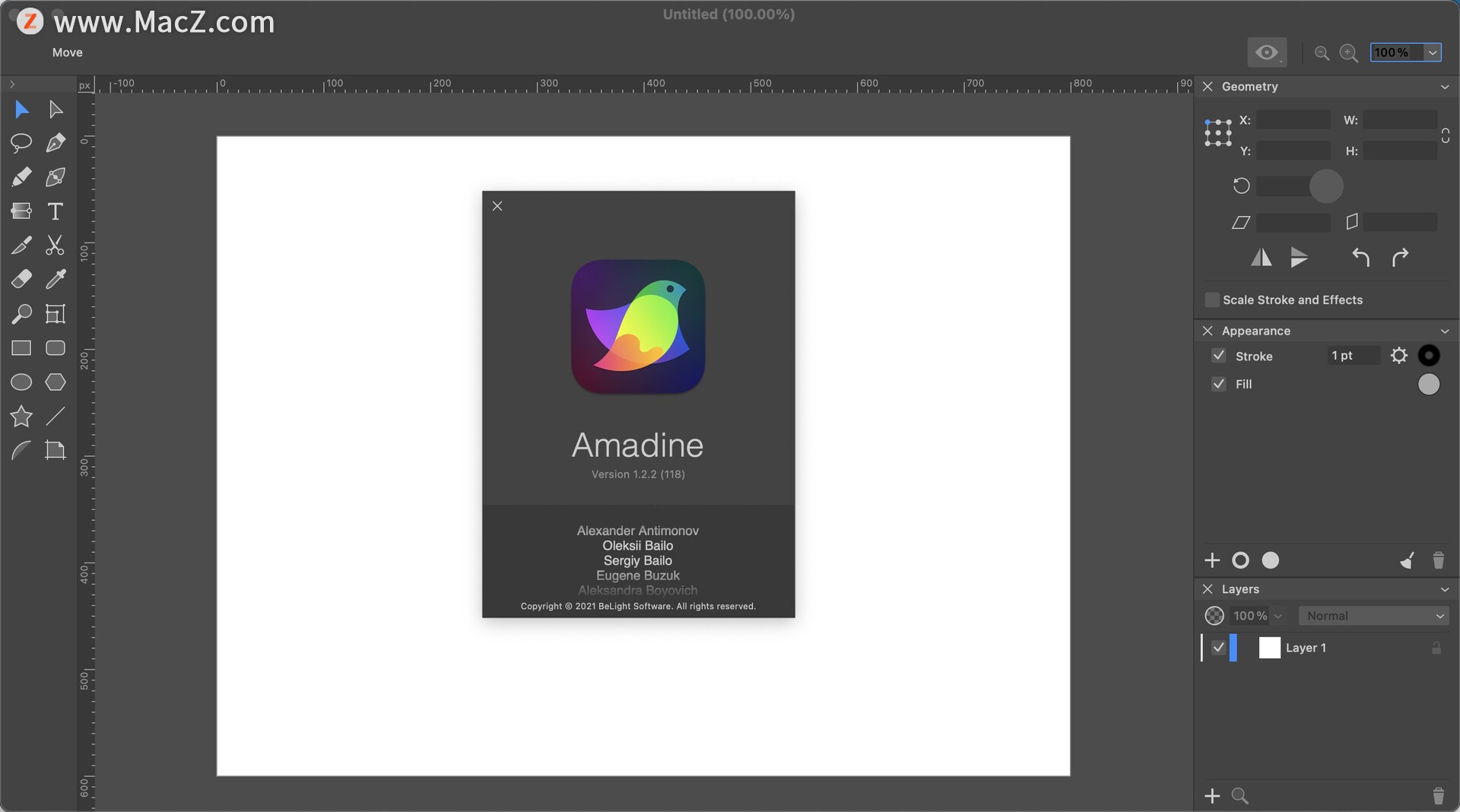
Task: Add a new stroke ring button
Action: click(1240, 560)
